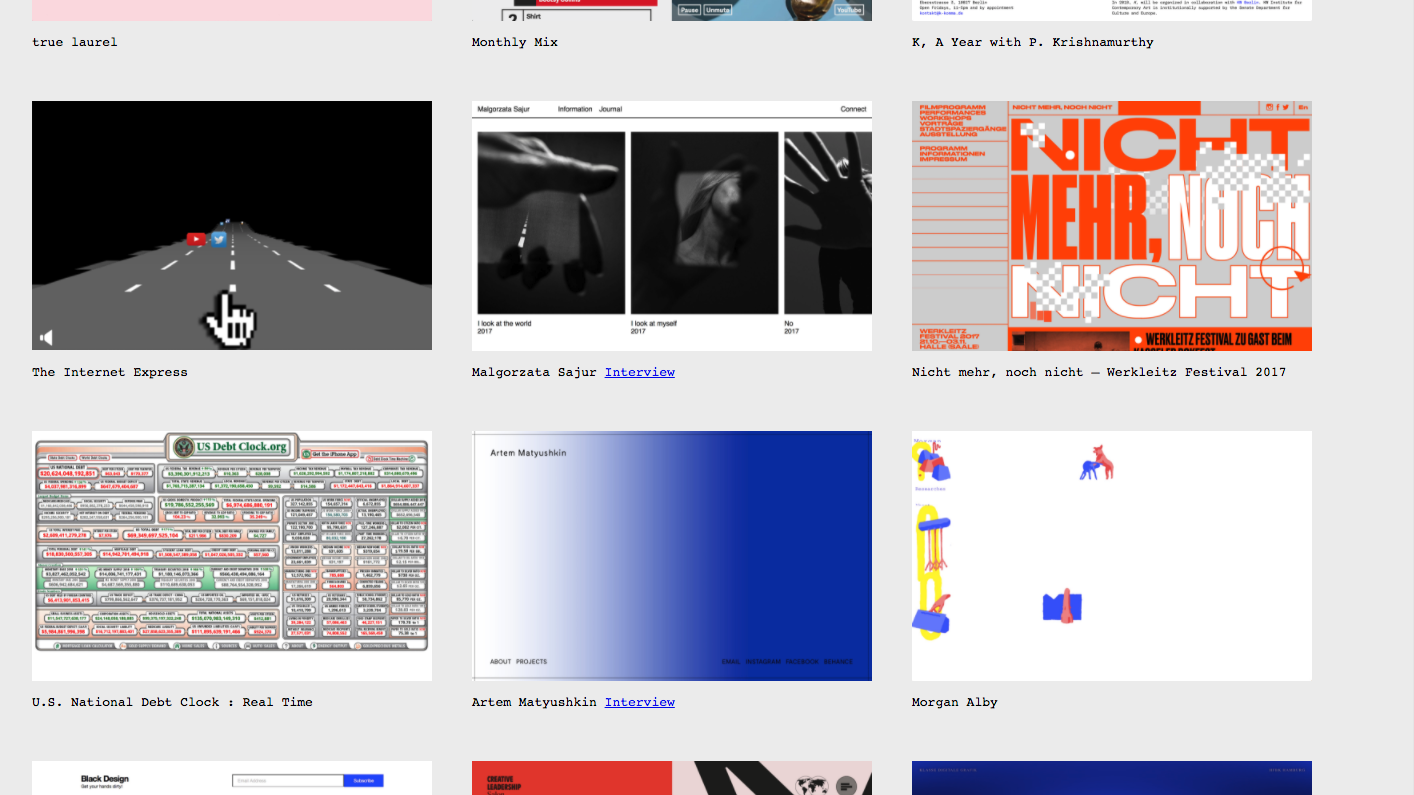
Task: Click Unmute in the Monthly Mix thumbnail
Action: [718, 10]
